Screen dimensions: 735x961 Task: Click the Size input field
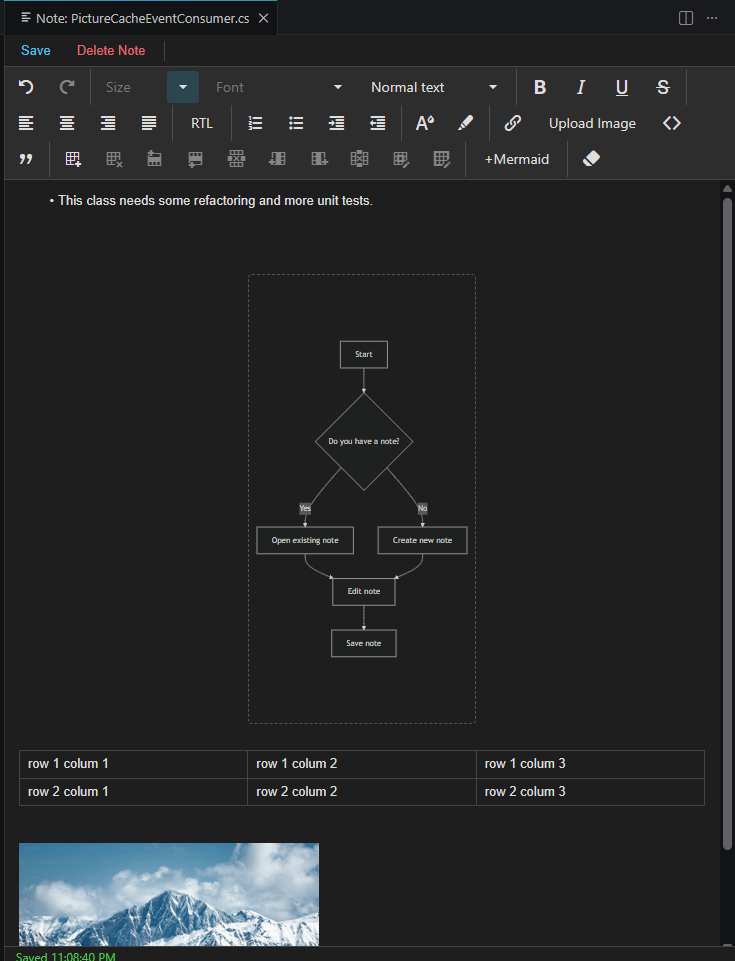point(132,87)
